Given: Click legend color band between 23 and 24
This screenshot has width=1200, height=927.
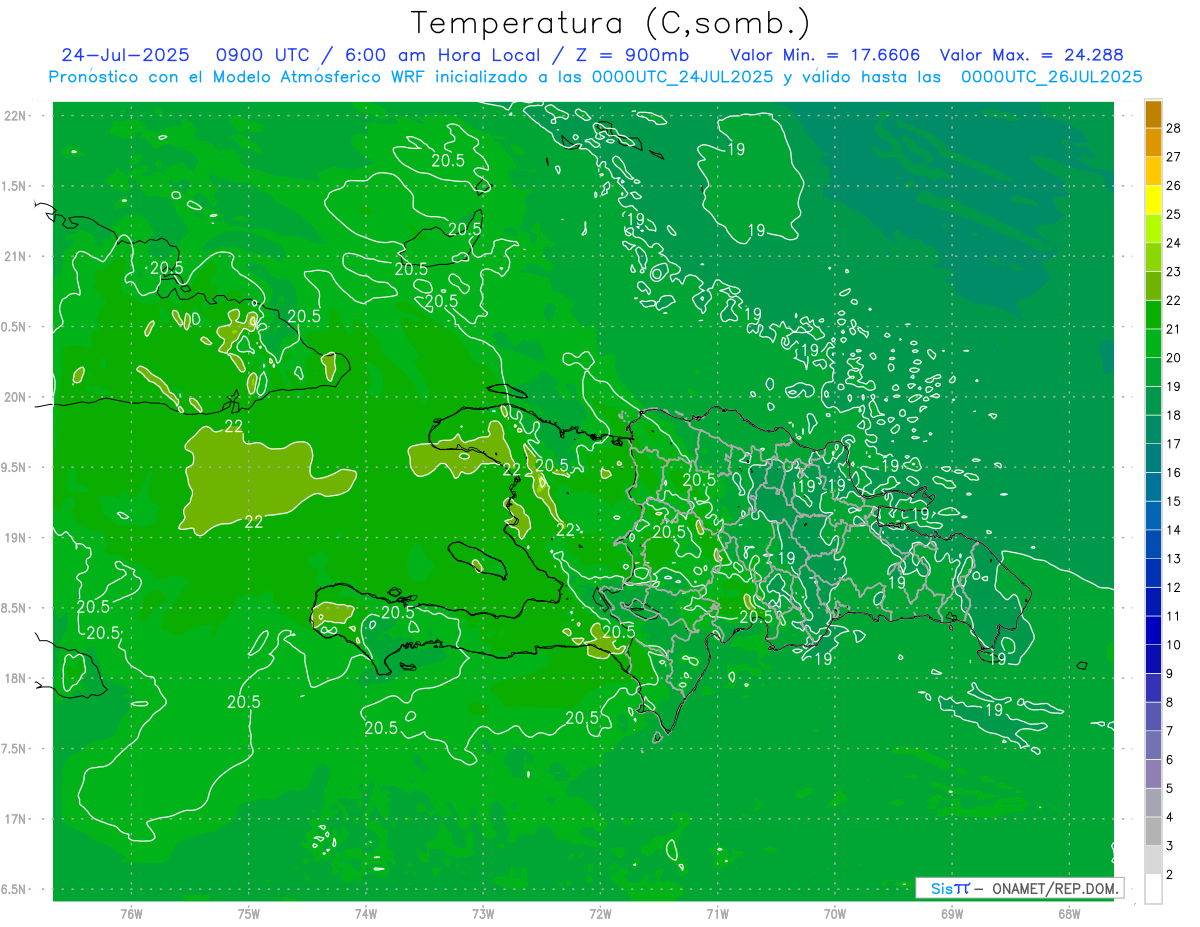Looking at the screenshot, I should (x=1153, y=257).
